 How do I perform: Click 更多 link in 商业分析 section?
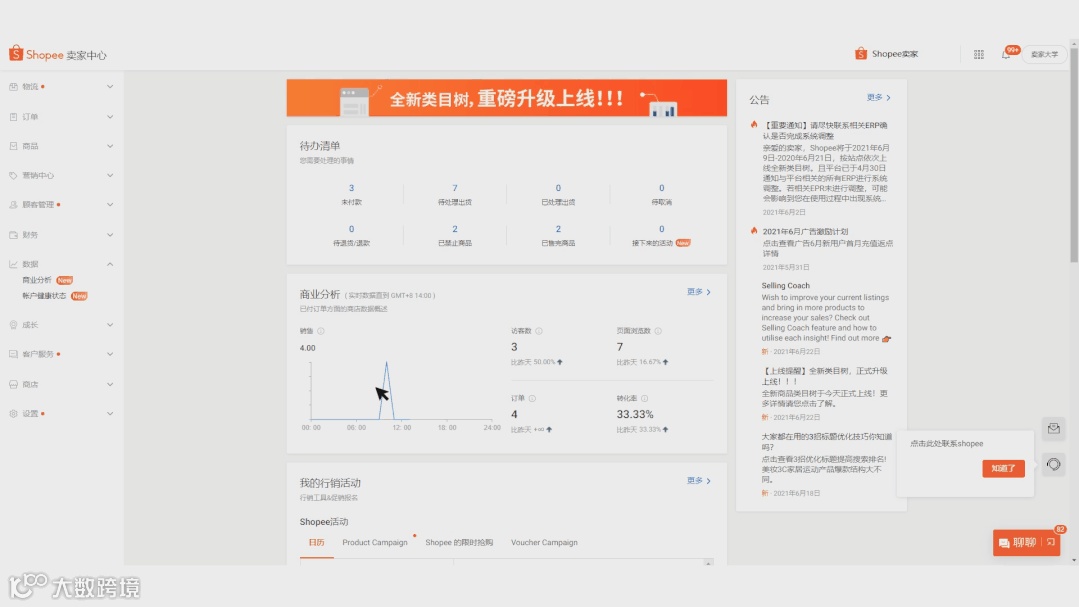pyautogui.click(x=698, y=292)
